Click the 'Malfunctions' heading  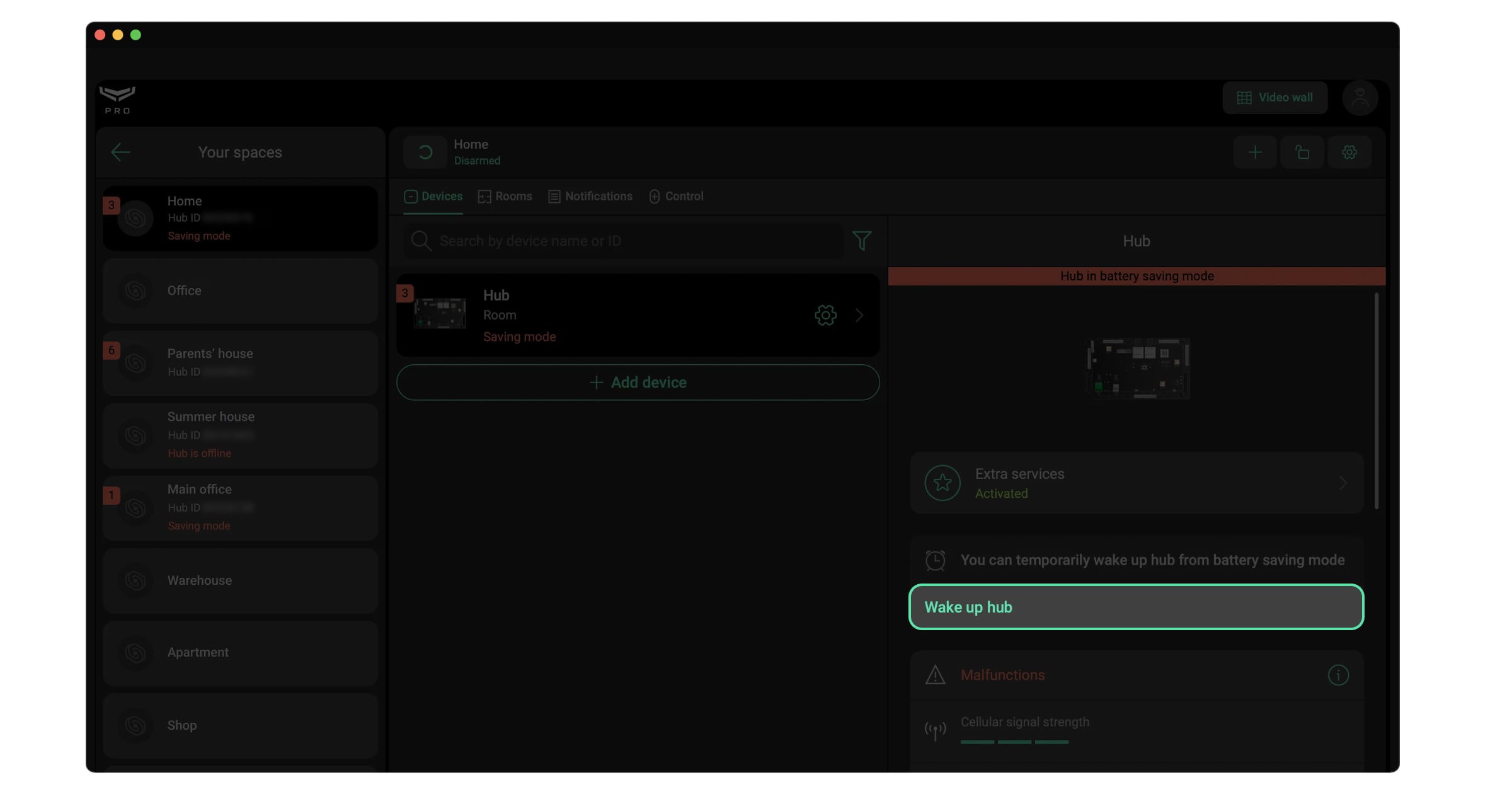click(1002, 675)
